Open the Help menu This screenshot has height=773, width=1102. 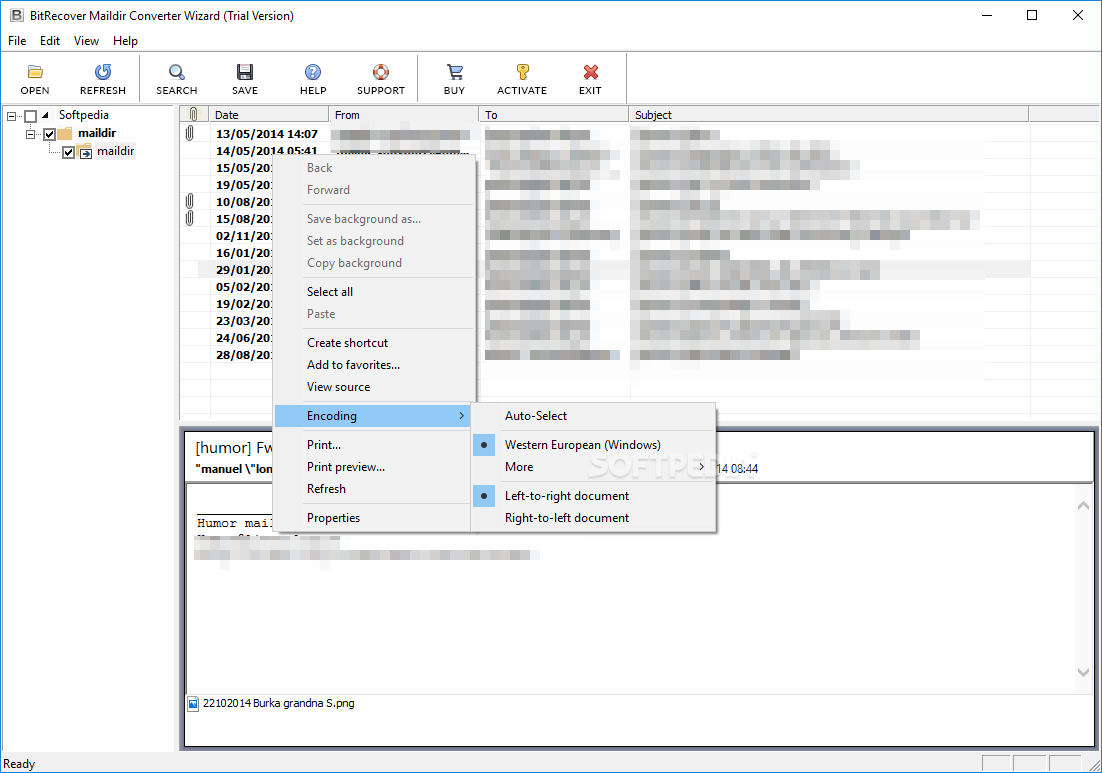(x=125, y=41)
